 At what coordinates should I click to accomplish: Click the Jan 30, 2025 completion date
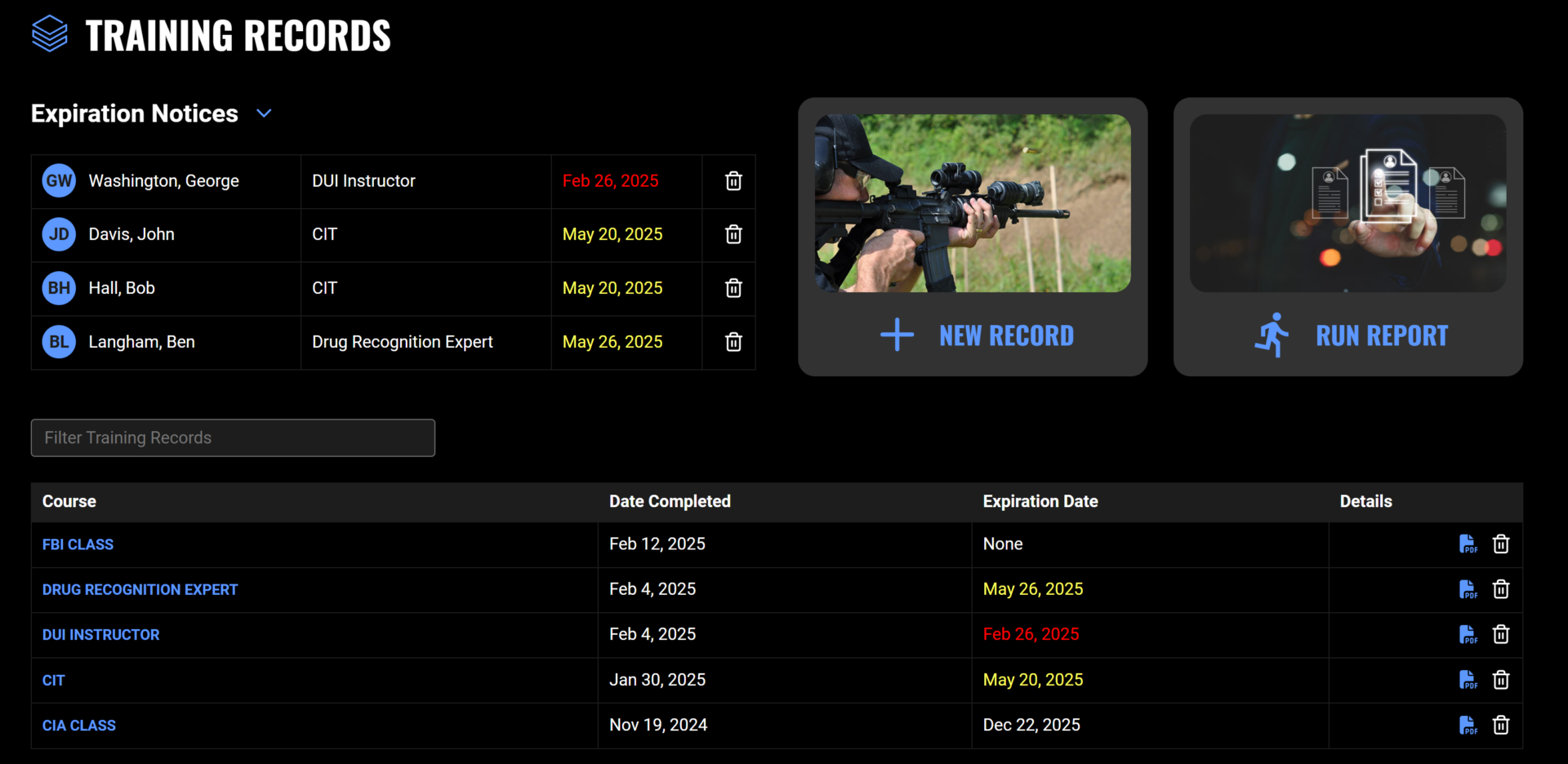click(657, 680)
